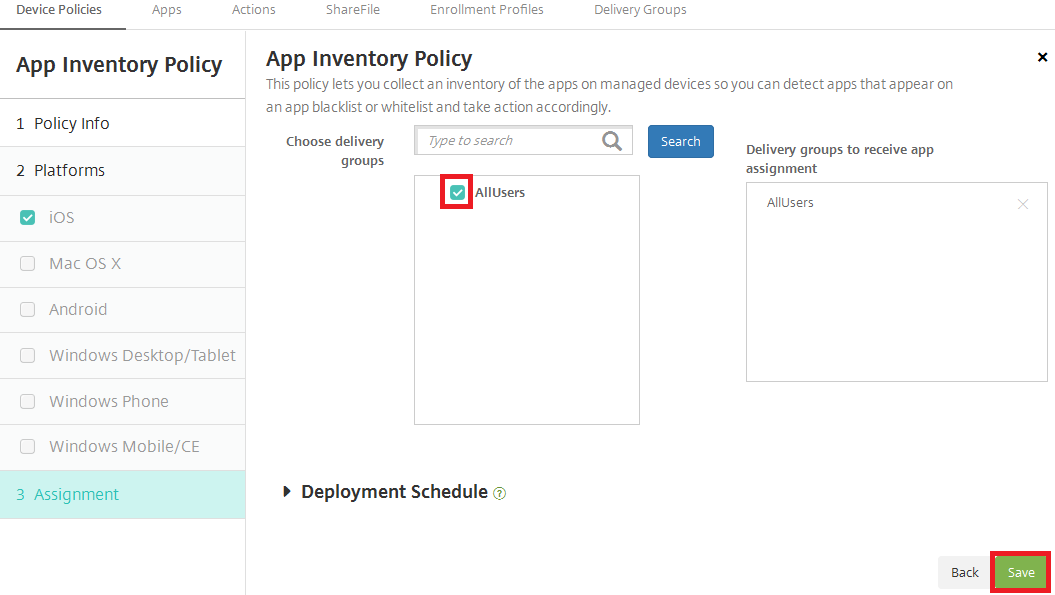
Task: Enable the Windows Mobile/CE checkbox
Action: pyautogui.click(x=28, y=447)
